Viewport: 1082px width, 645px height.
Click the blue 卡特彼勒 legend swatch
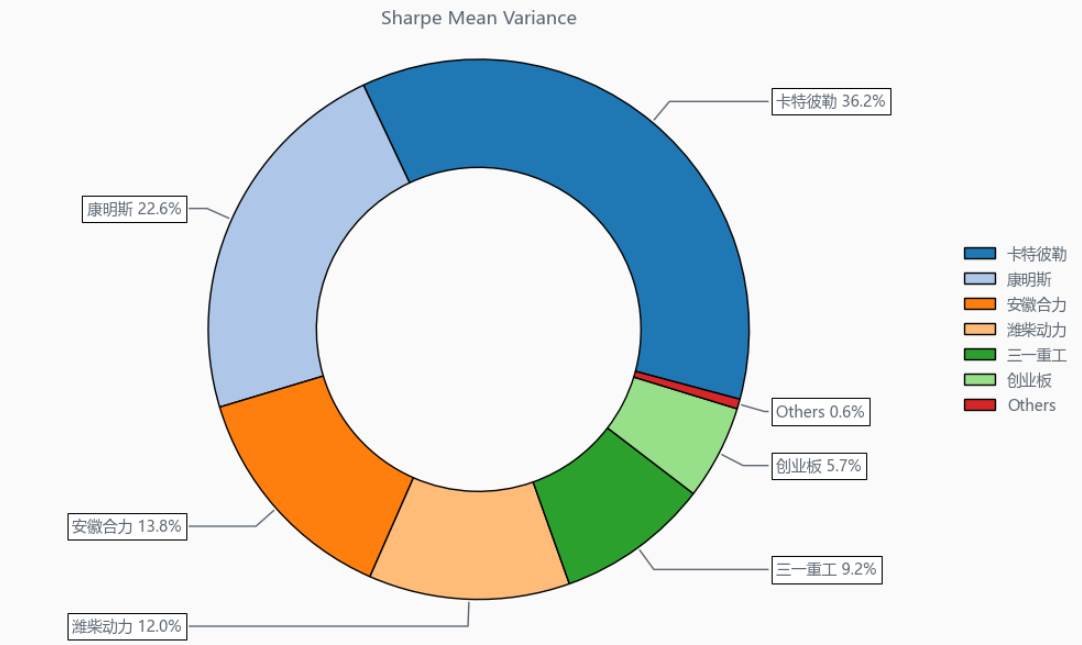point(980,254)
